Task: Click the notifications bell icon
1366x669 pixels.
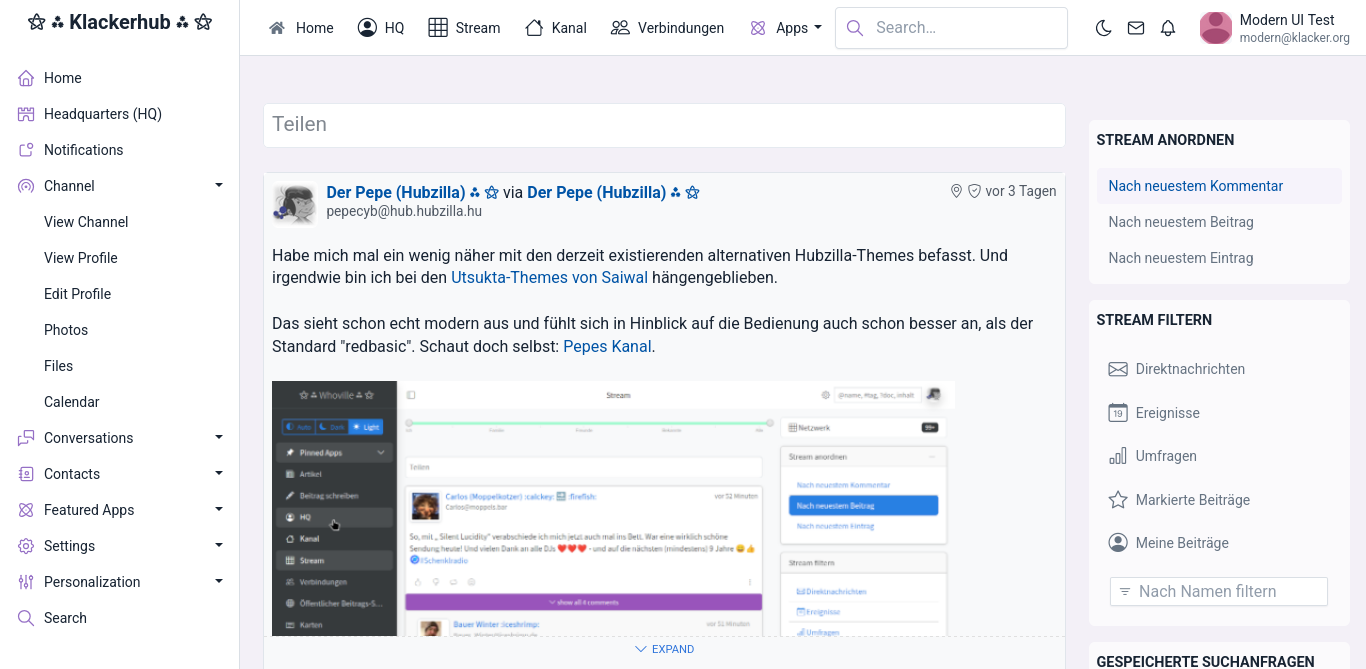Action: click(x=1168, y=28)
